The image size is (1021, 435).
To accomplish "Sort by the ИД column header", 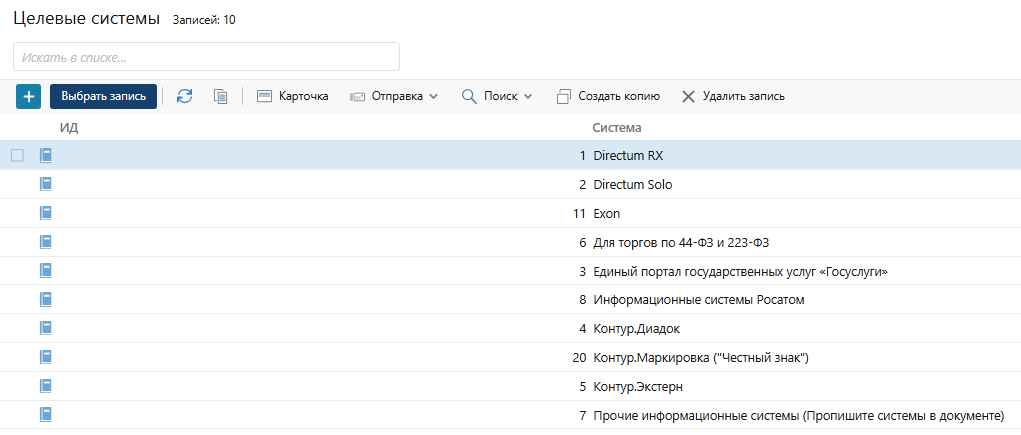I will tap(68, 128).
